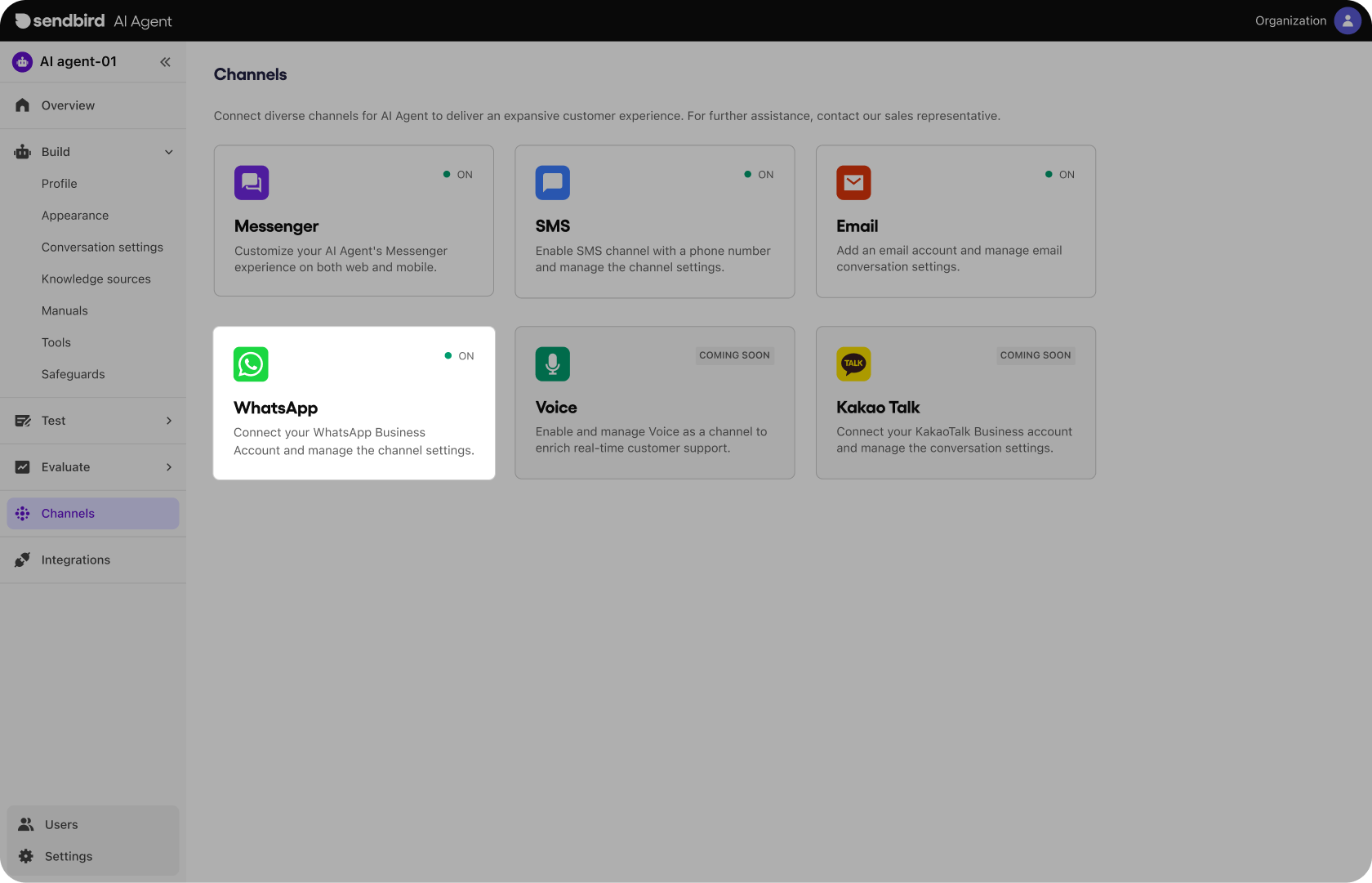The width and height of the screenshot is (1372, 883).
Task: Click the AI agent-01 robot avatar
Action: (x=22, y=62)
